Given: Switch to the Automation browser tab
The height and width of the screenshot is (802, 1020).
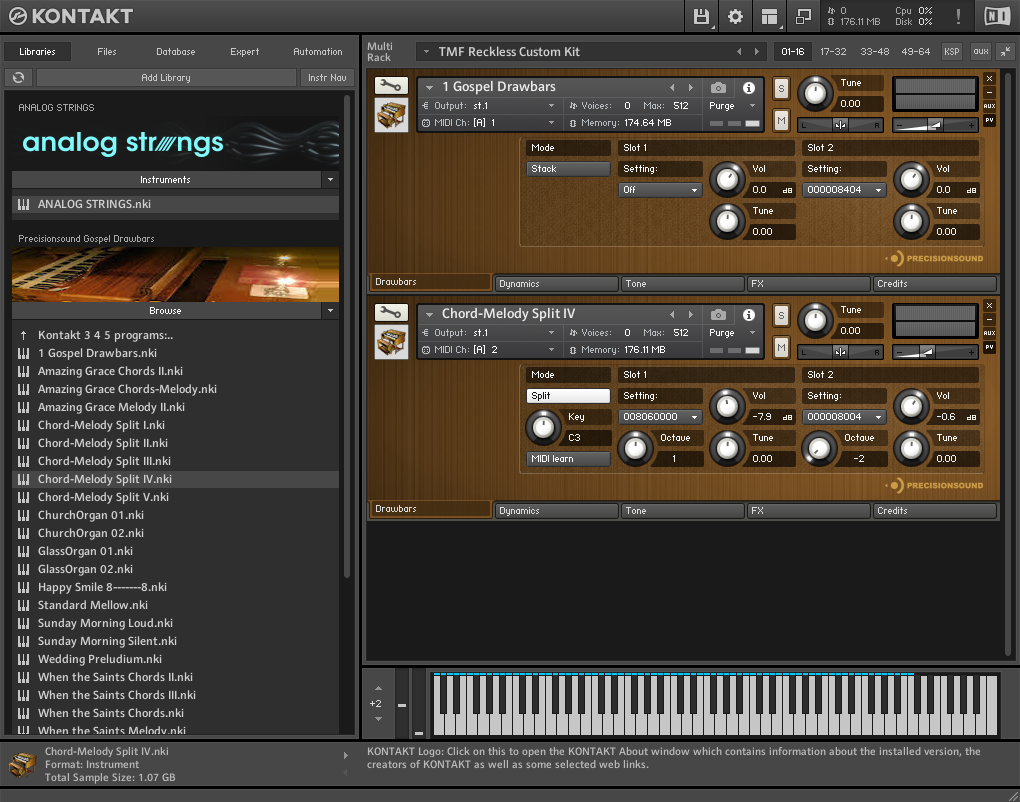Looking at the screenshot, I should pyautogui.click(x=317, y=51).
